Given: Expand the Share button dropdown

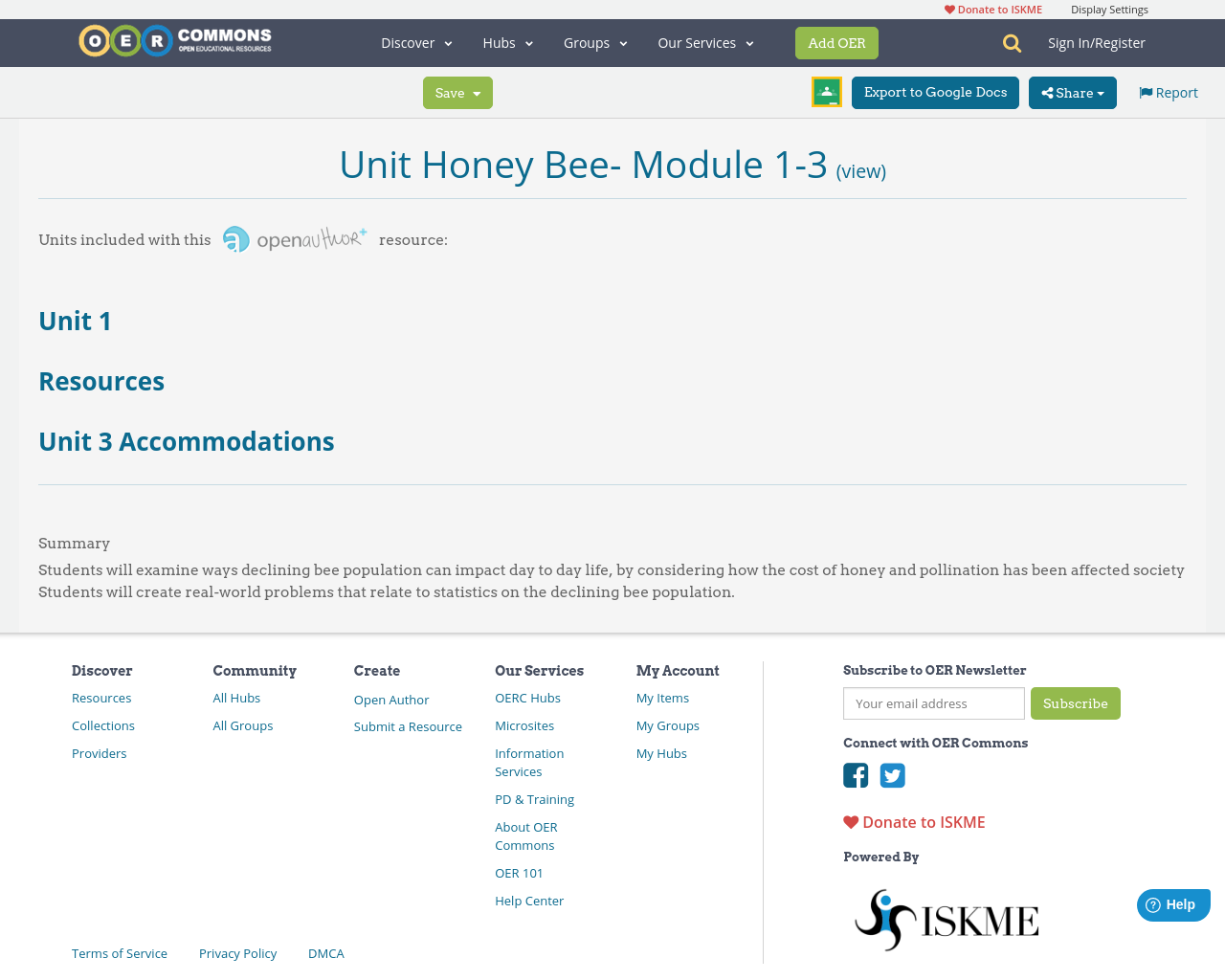Looking at the screenshot, I should tap(1072, 91).
